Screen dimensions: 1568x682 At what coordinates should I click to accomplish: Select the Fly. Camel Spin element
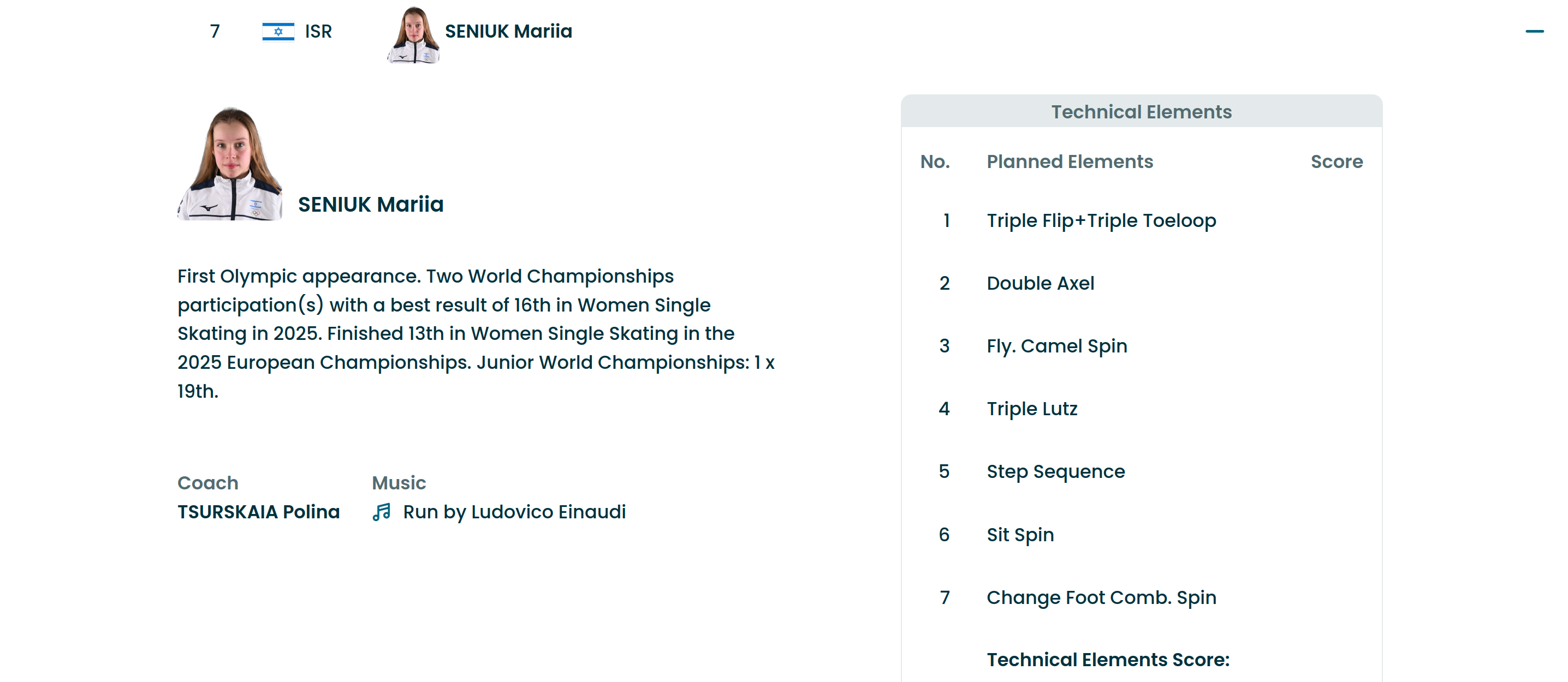coord(1056,346)
